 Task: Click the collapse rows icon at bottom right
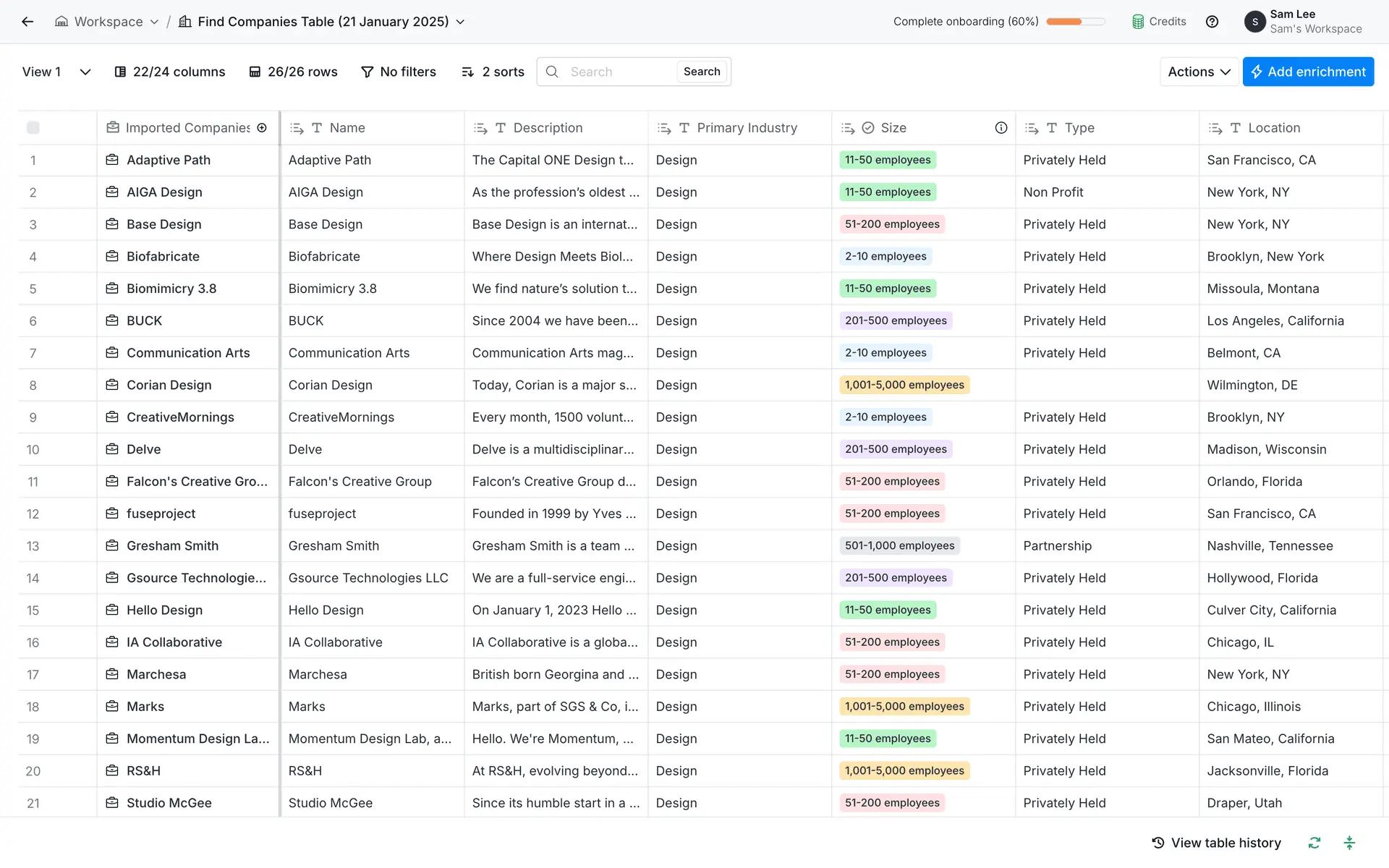(x=1349, y=843)
